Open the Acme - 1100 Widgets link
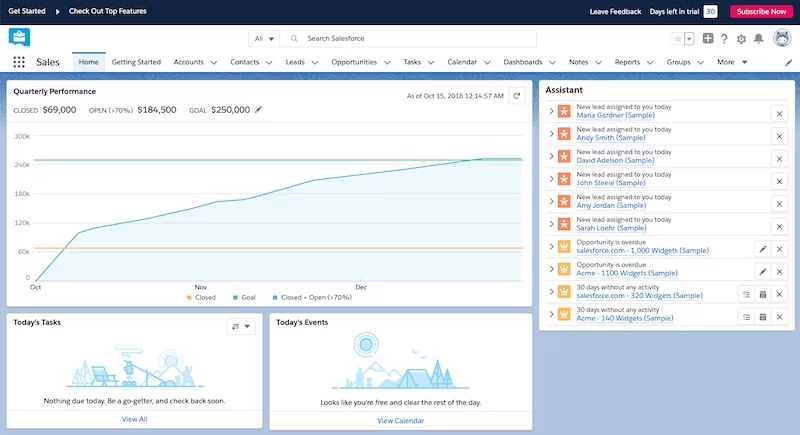Viewport: 800px width, 435px height. tap(627, 273)
